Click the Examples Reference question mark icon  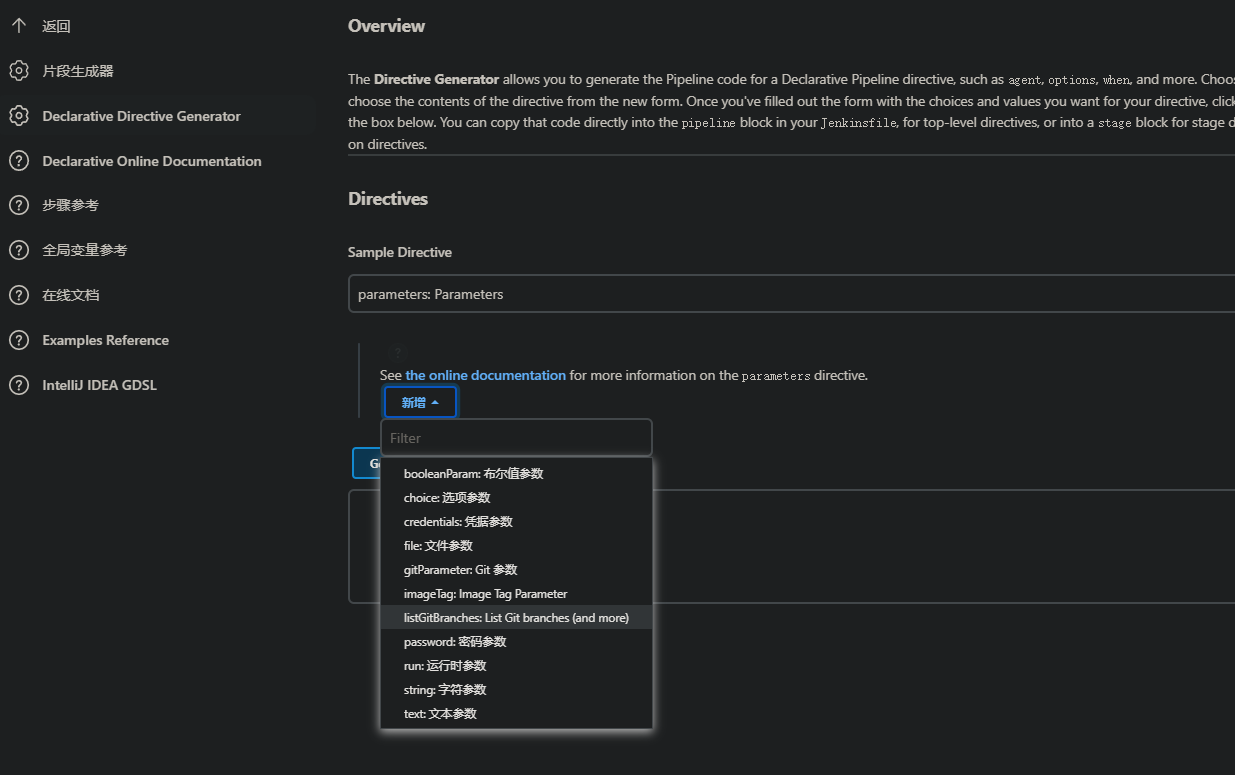click(x=18, y=340)
